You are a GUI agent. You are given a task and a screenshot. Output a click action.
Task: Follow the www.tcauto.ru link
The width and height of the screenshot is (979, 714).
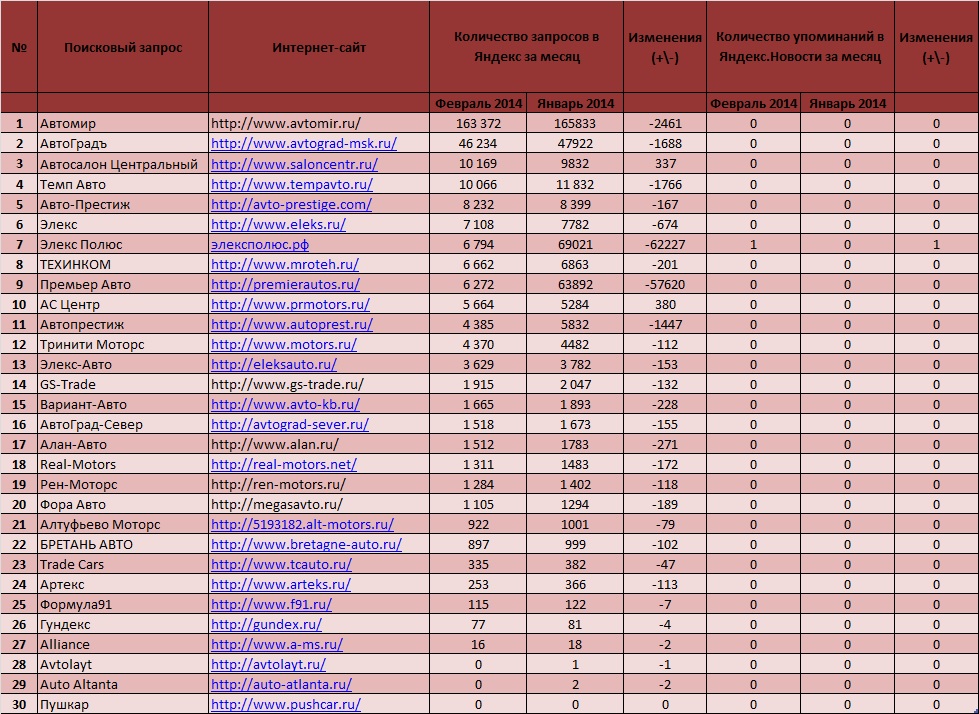pyautogui.click(x=281, y=564)
